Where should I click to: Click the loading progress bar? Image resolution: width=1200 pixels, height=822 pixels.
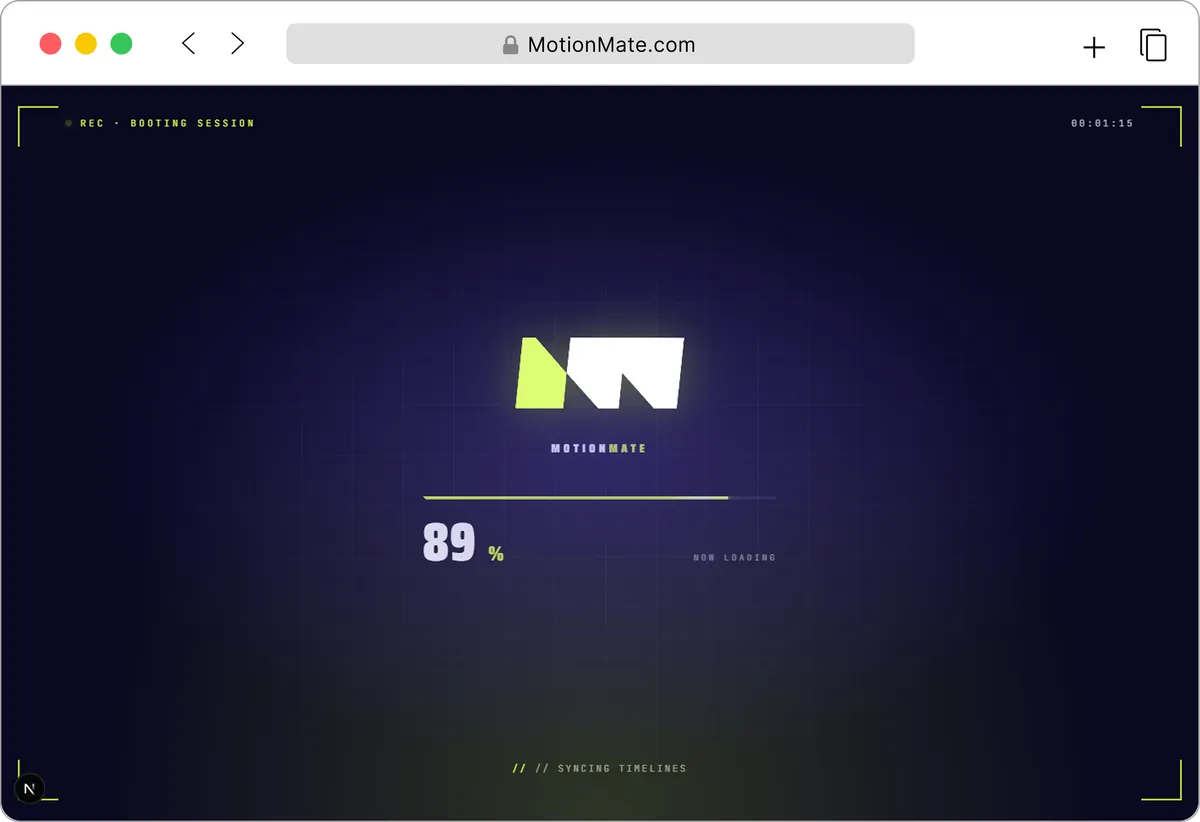(x=600, y=497)
